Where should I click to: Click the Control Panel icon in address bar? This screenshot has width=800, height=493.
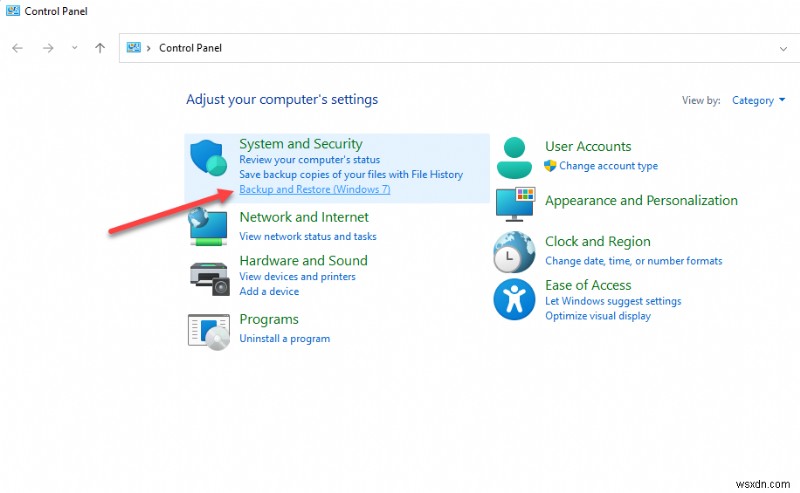[x=134, y=47]
